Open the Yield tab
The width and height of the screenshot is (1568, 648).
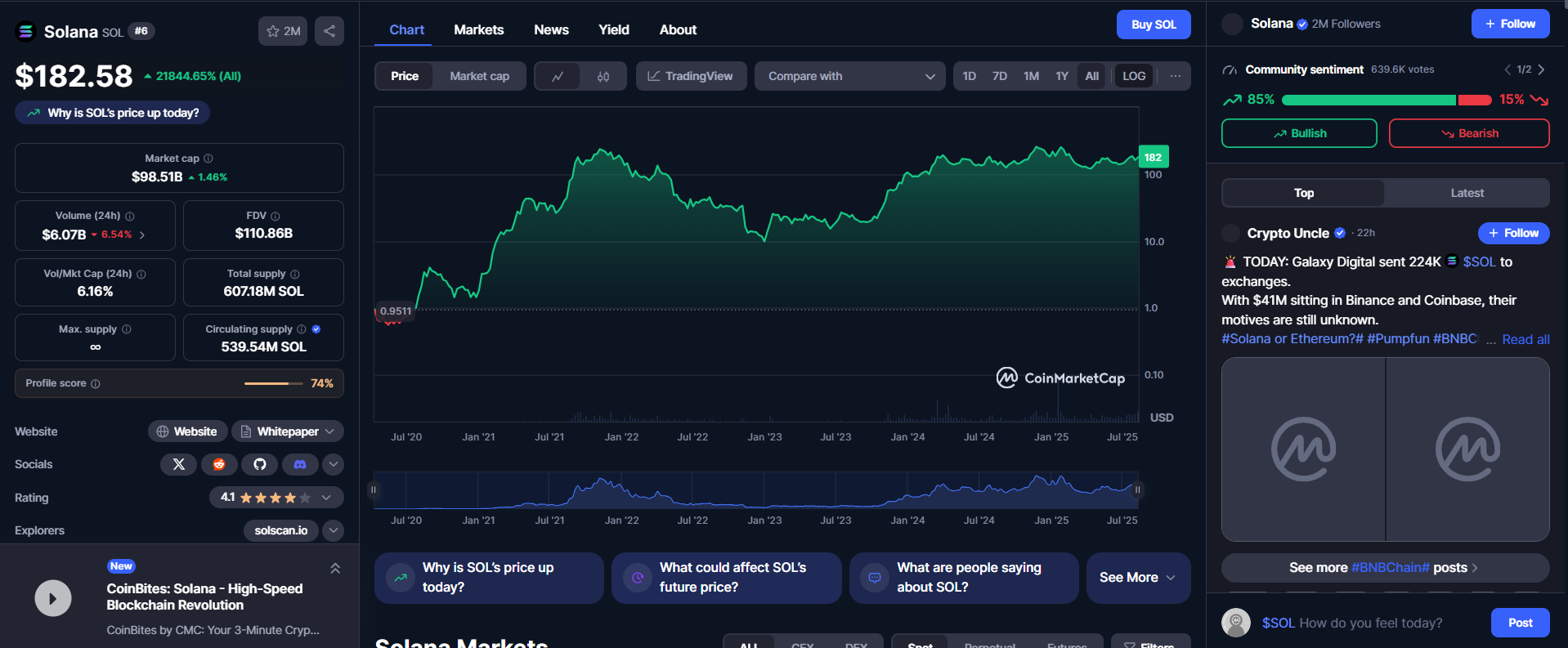(x=613, y=29)
